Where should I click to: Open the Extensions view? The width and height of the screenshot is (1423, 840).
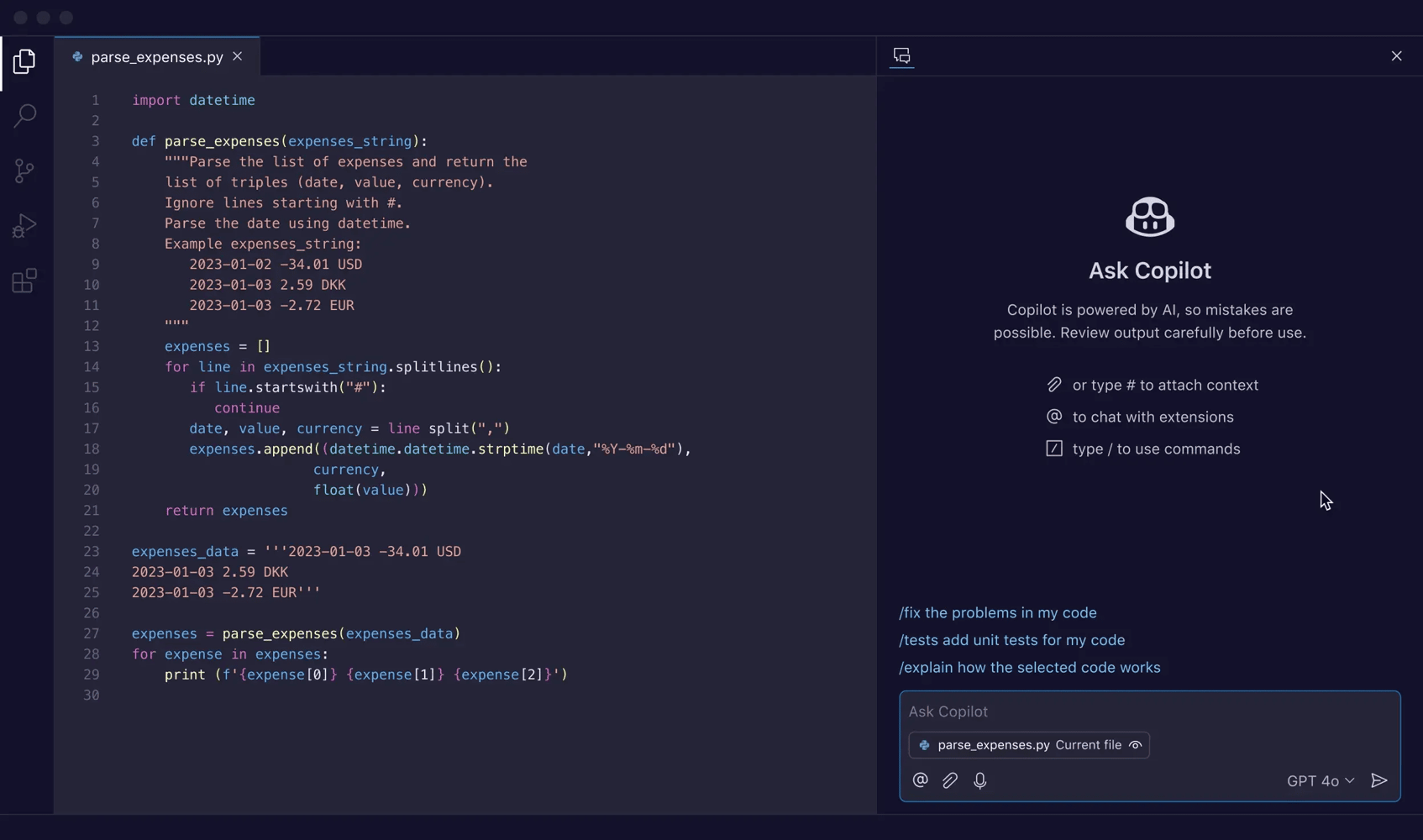click(24, 281)
